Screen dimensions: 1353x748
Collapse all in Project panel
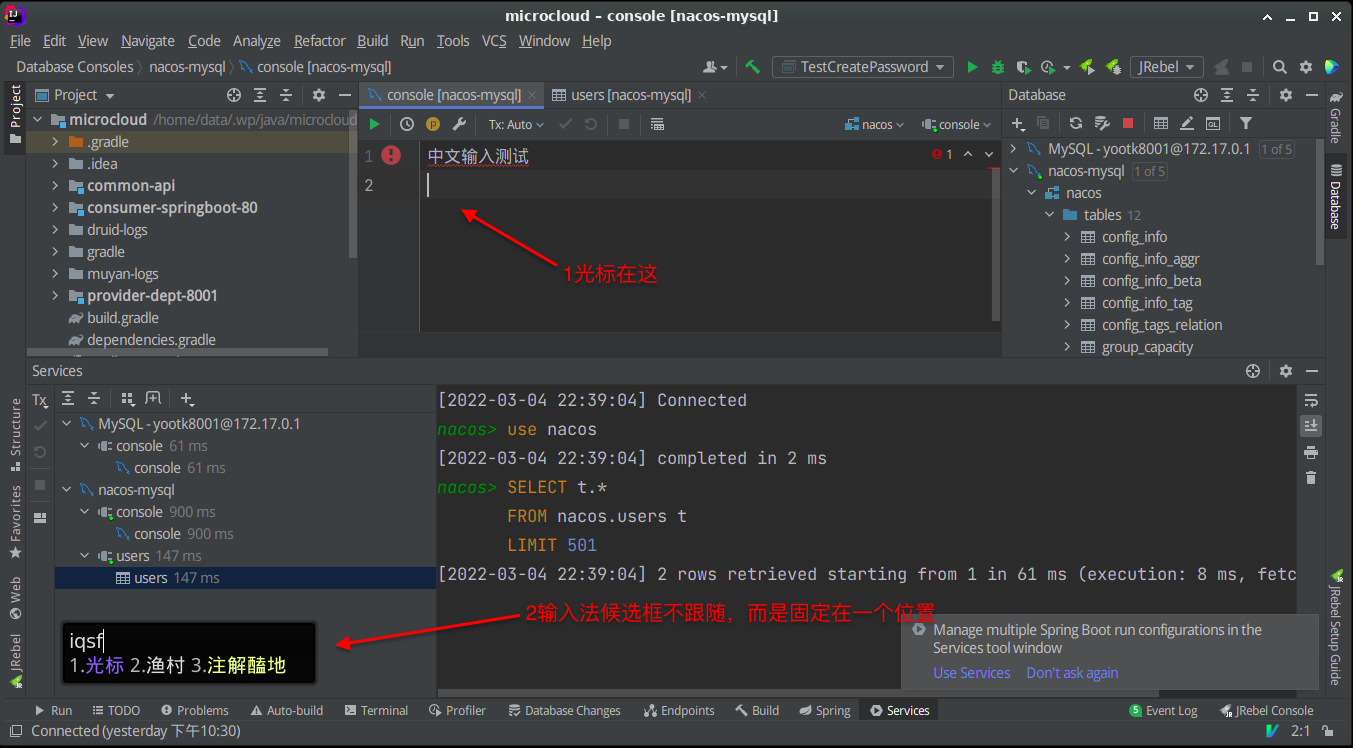[286, 95]
